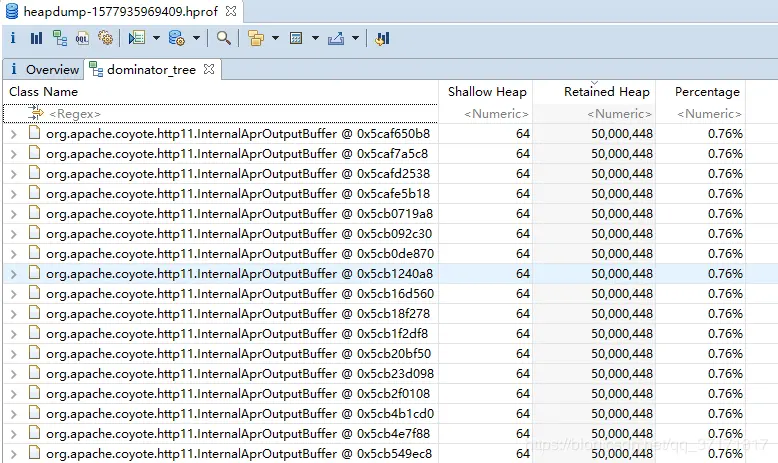Click percentage 0.76% of 0x5cb18f278 row
The height and width of the screenshot is (463, 778).
725,314
